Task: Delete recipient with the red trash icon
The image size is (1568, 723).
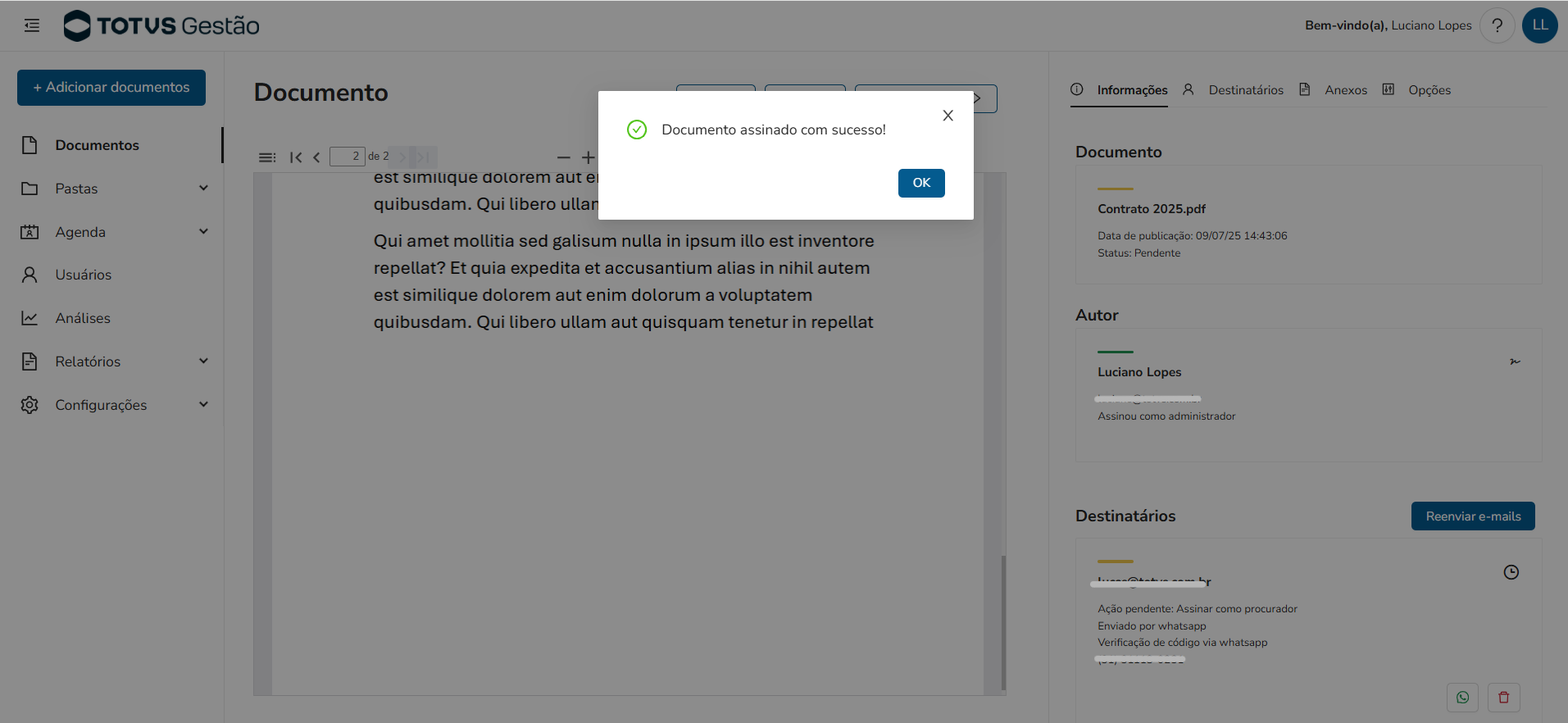Action: (1503, 698)
